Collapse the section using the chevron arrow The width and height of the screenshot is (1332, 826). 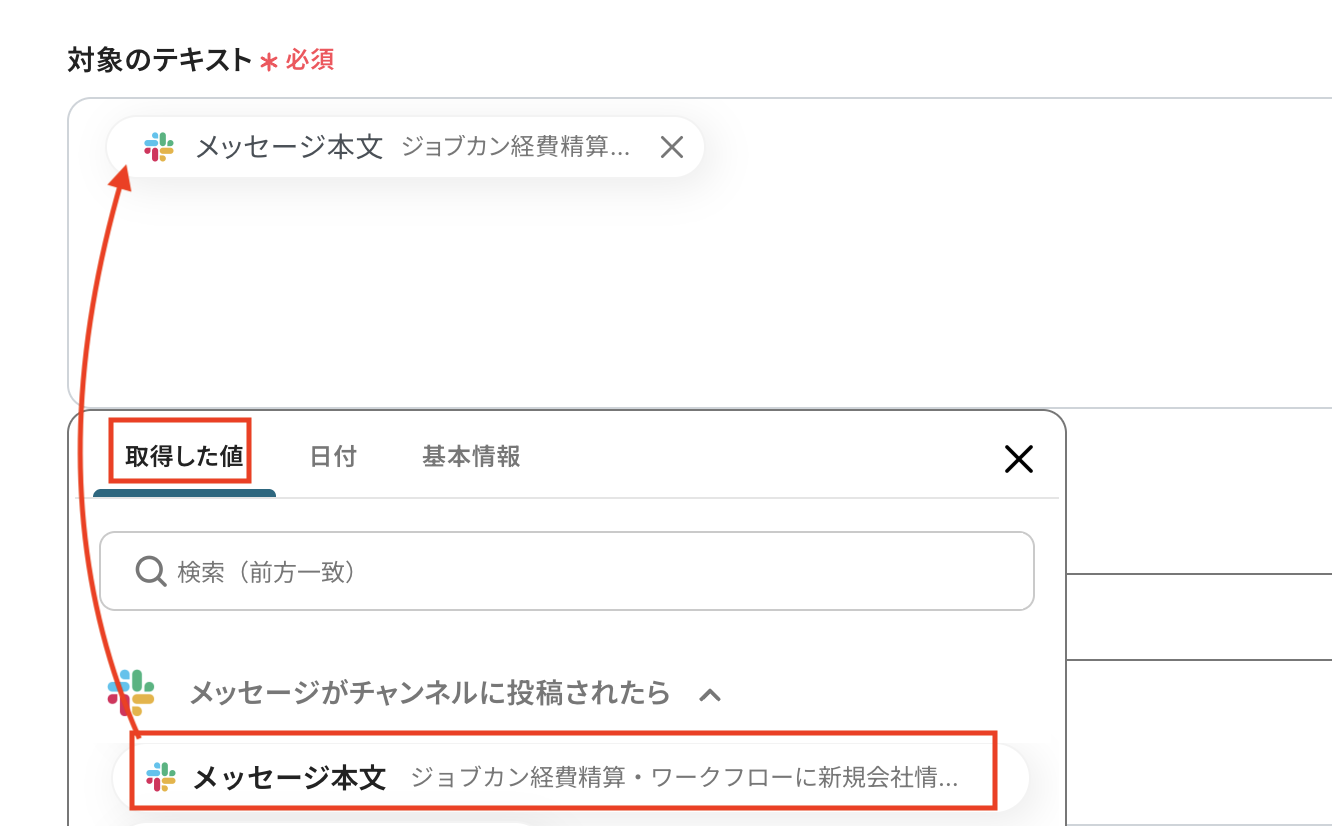(710, 694)
